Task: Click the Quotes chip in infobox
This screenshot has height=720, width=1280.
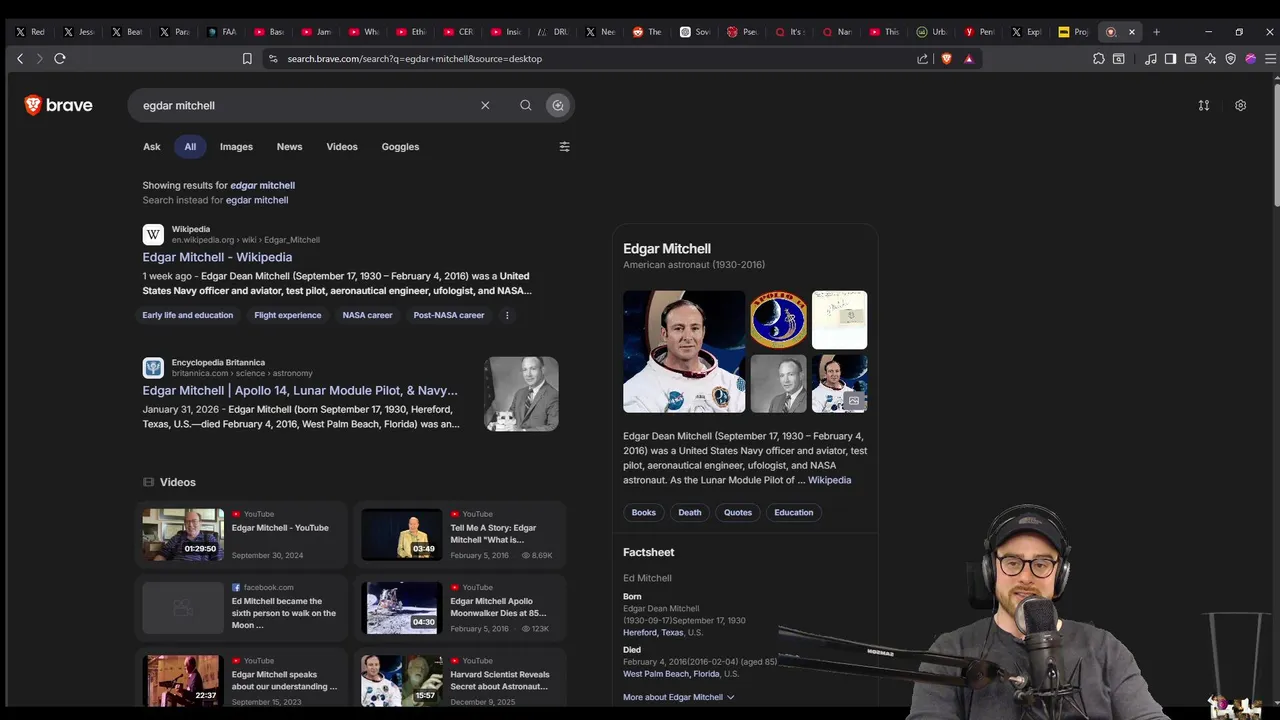Action: coord(738,513)
